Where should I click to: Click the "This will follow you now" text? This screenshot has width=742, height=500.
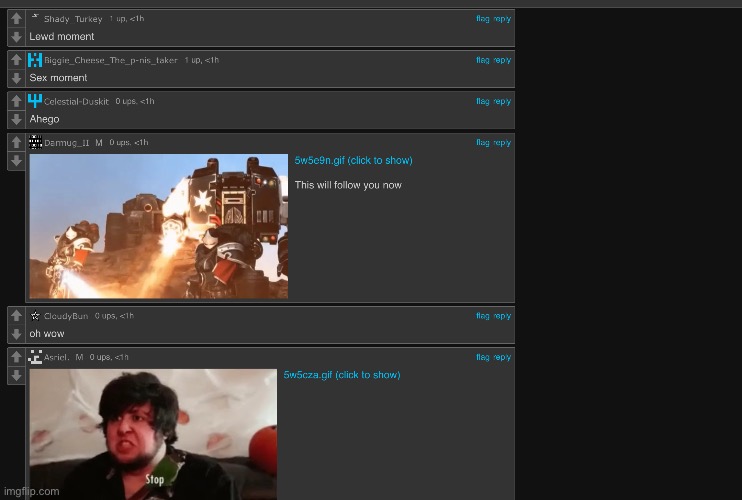click(x=348, y=185)
